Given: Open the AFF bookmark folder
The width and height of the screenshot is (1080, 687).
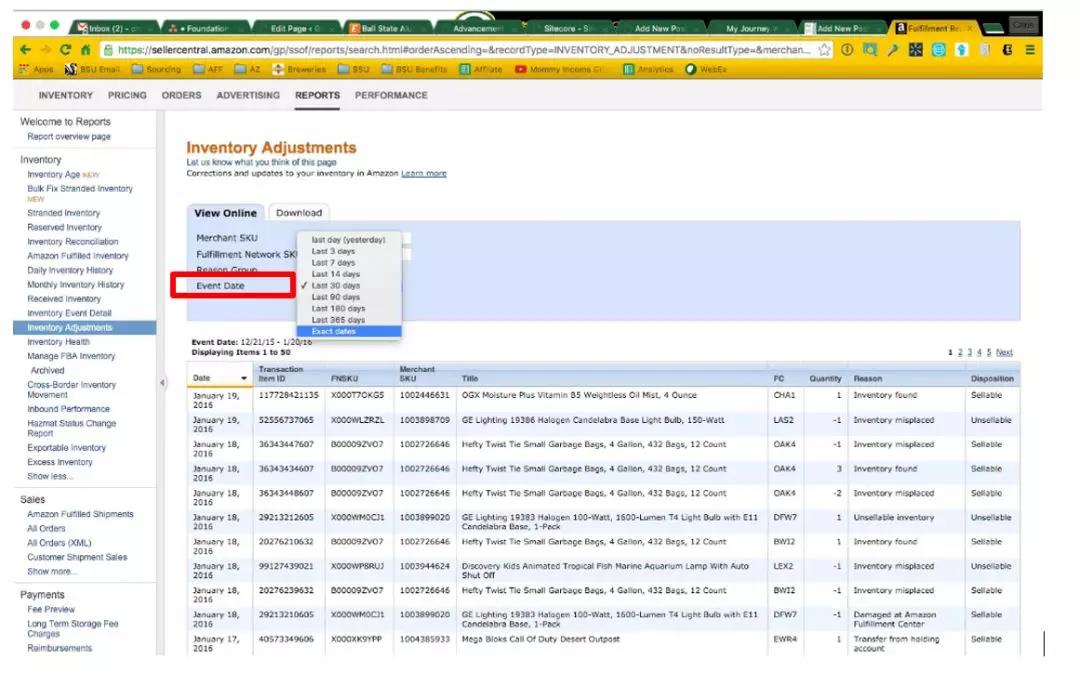Looking at the screenshot, I should pyautogui.click(x=208, y=70).
